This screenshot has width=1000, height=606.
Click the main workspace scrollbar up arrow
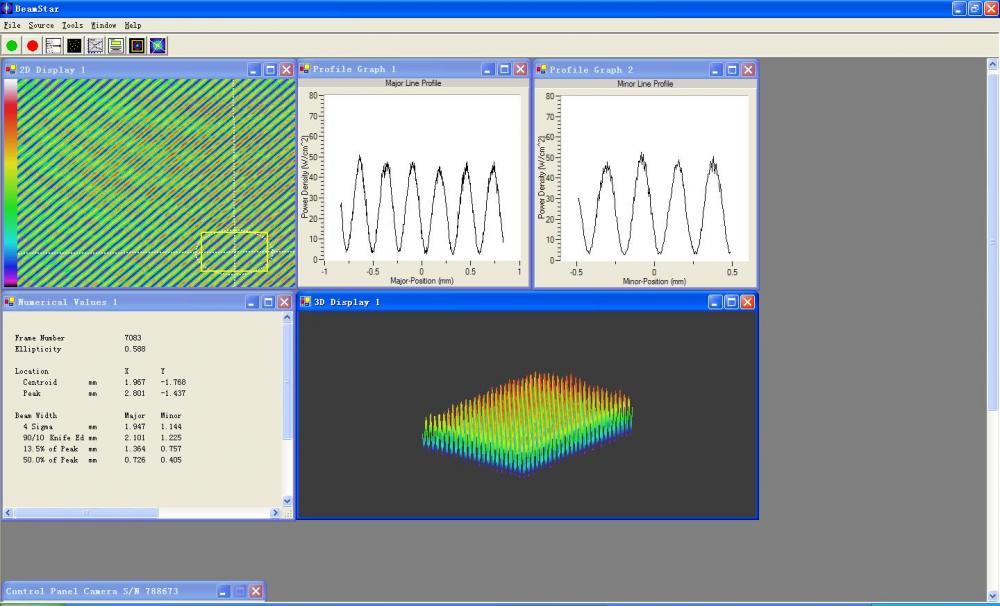(992, 64)
